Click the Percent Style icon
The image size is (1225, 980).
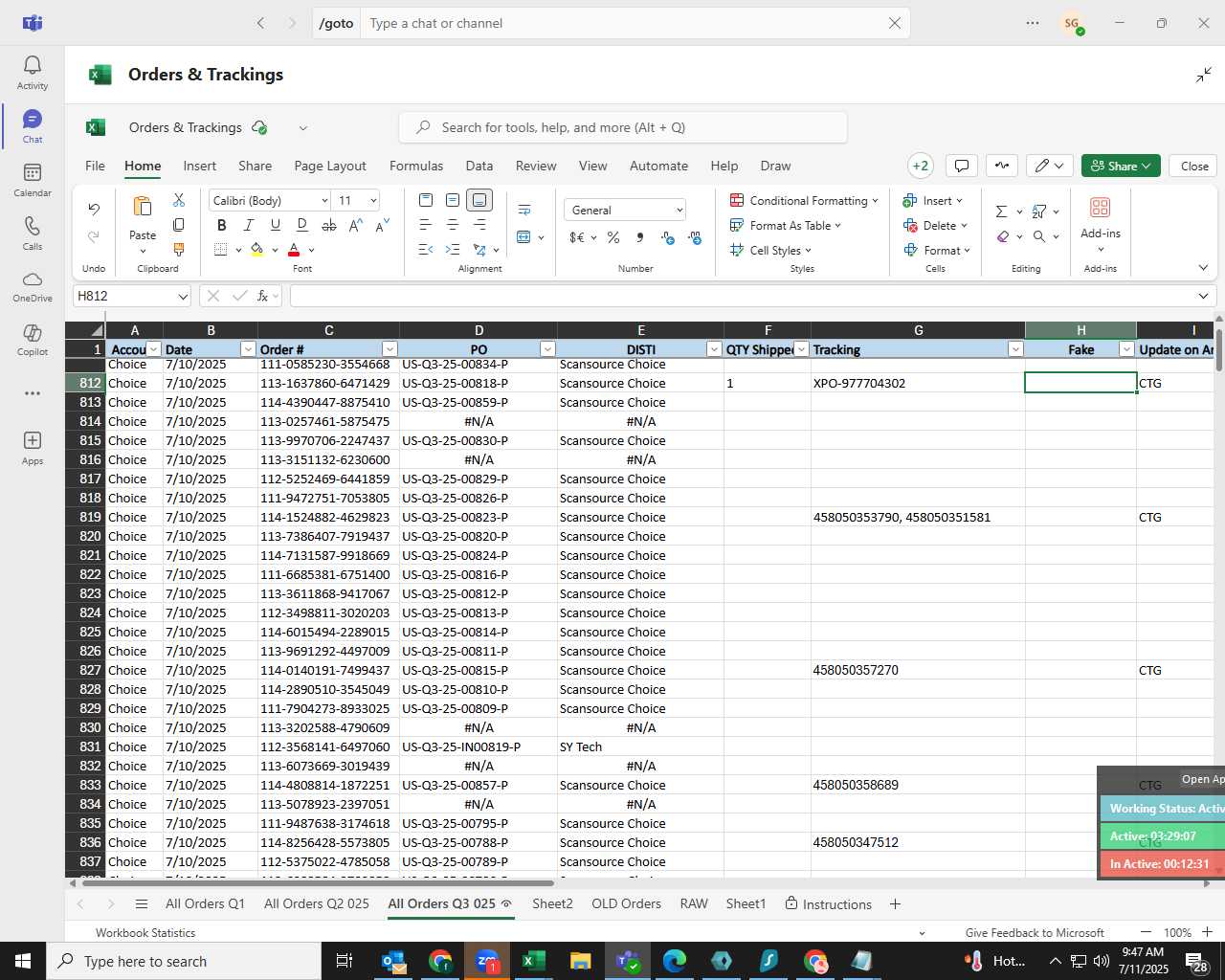click(613, 237)
